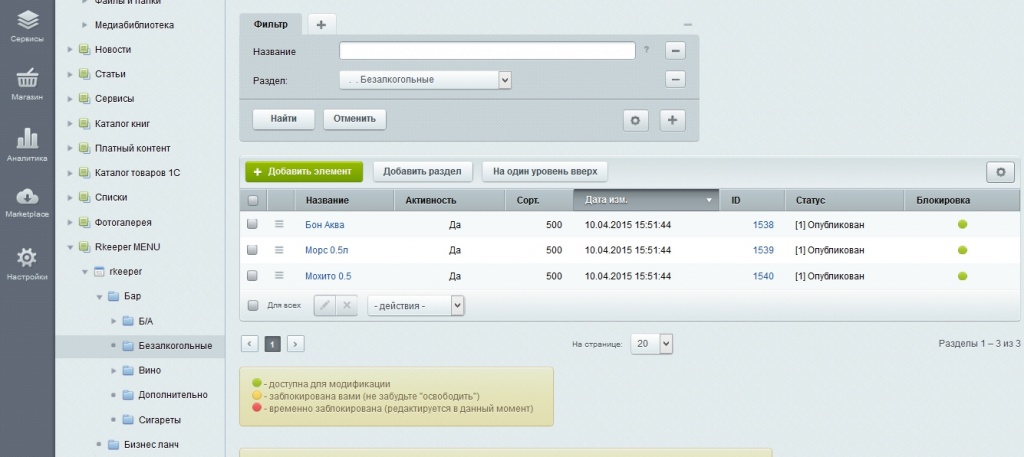This screenshot has width=1024, height=457.
Task: Click the Добавить элемент green button
Action: (304, 171)
